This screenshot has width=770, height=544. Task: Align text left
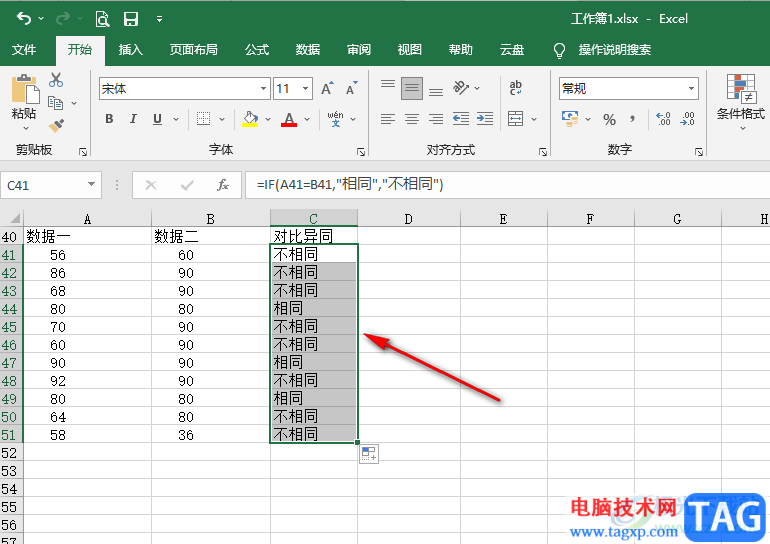[387, 119]
